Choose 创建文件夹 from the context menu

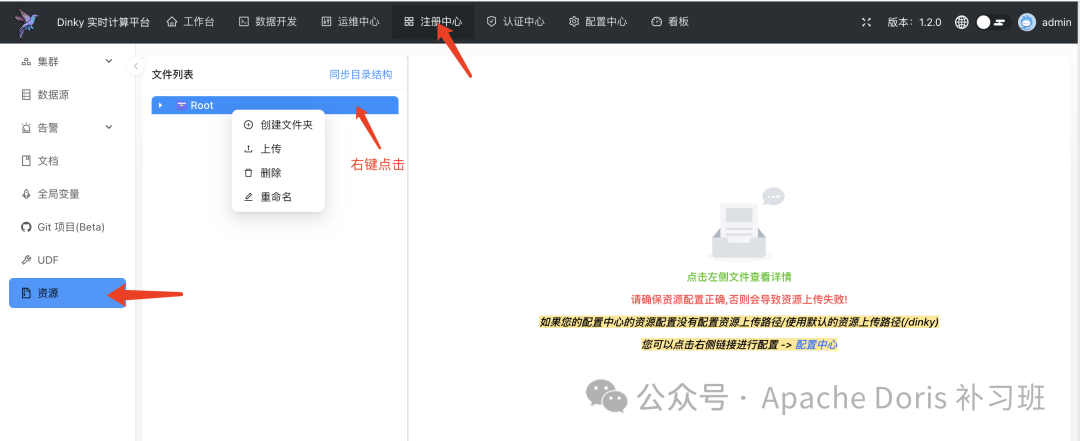278,125
